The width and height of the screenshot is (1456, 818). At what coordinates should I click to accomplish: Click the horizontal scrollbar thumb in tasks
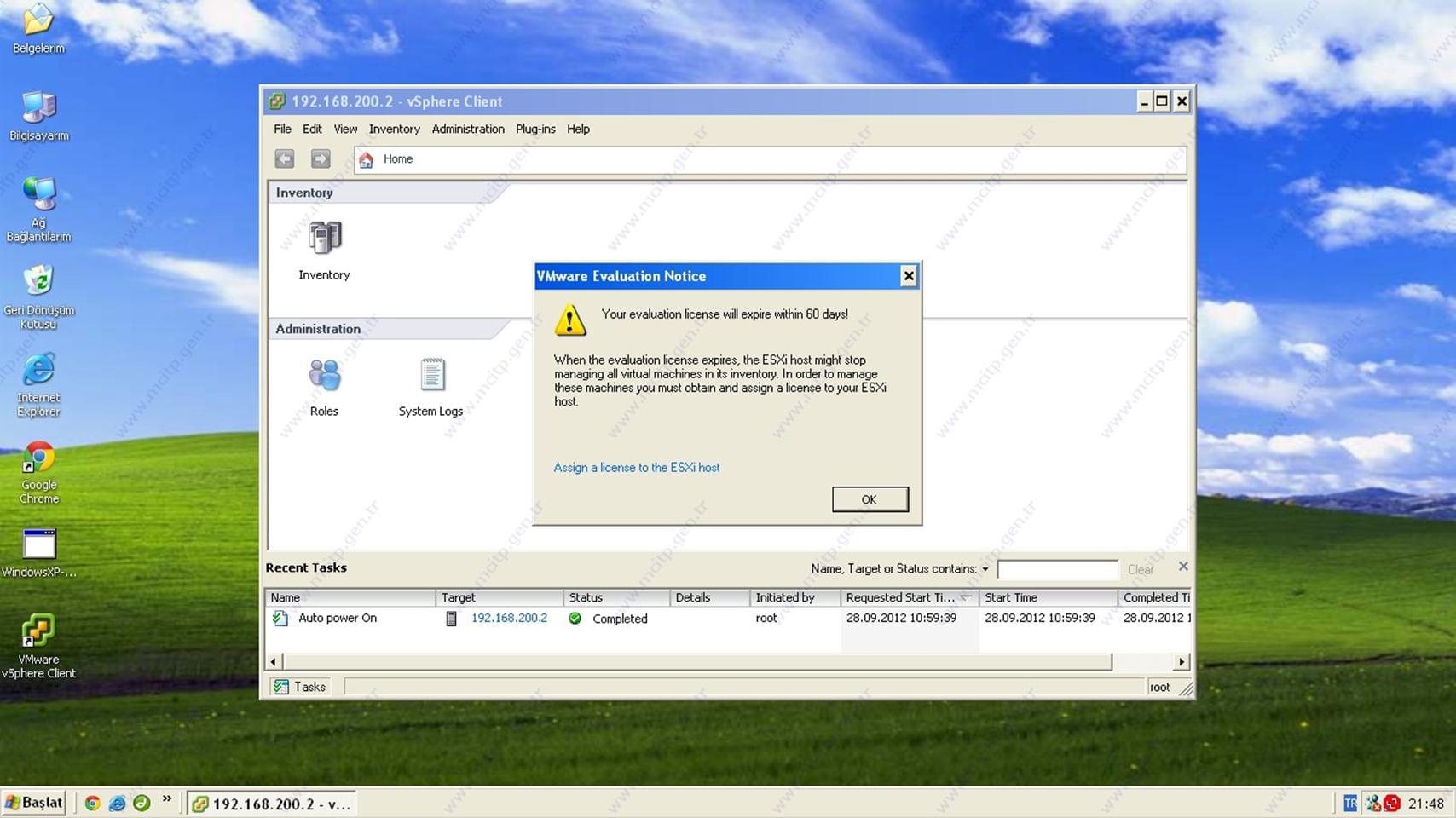(x=697, y=662)
